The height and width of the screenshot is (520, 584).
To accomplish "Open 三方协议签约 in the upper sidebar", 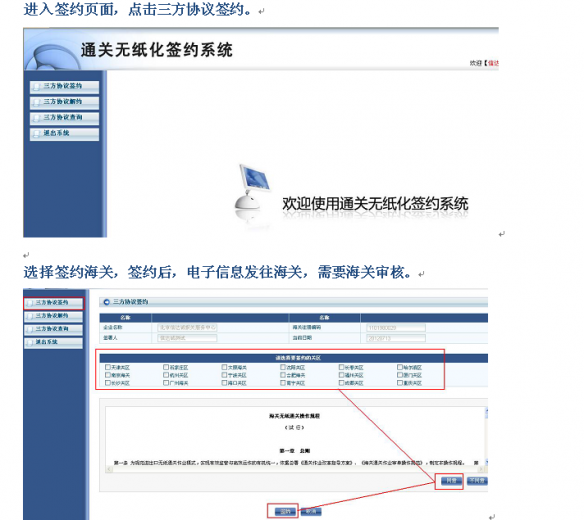I will click(x=64, y=87).
